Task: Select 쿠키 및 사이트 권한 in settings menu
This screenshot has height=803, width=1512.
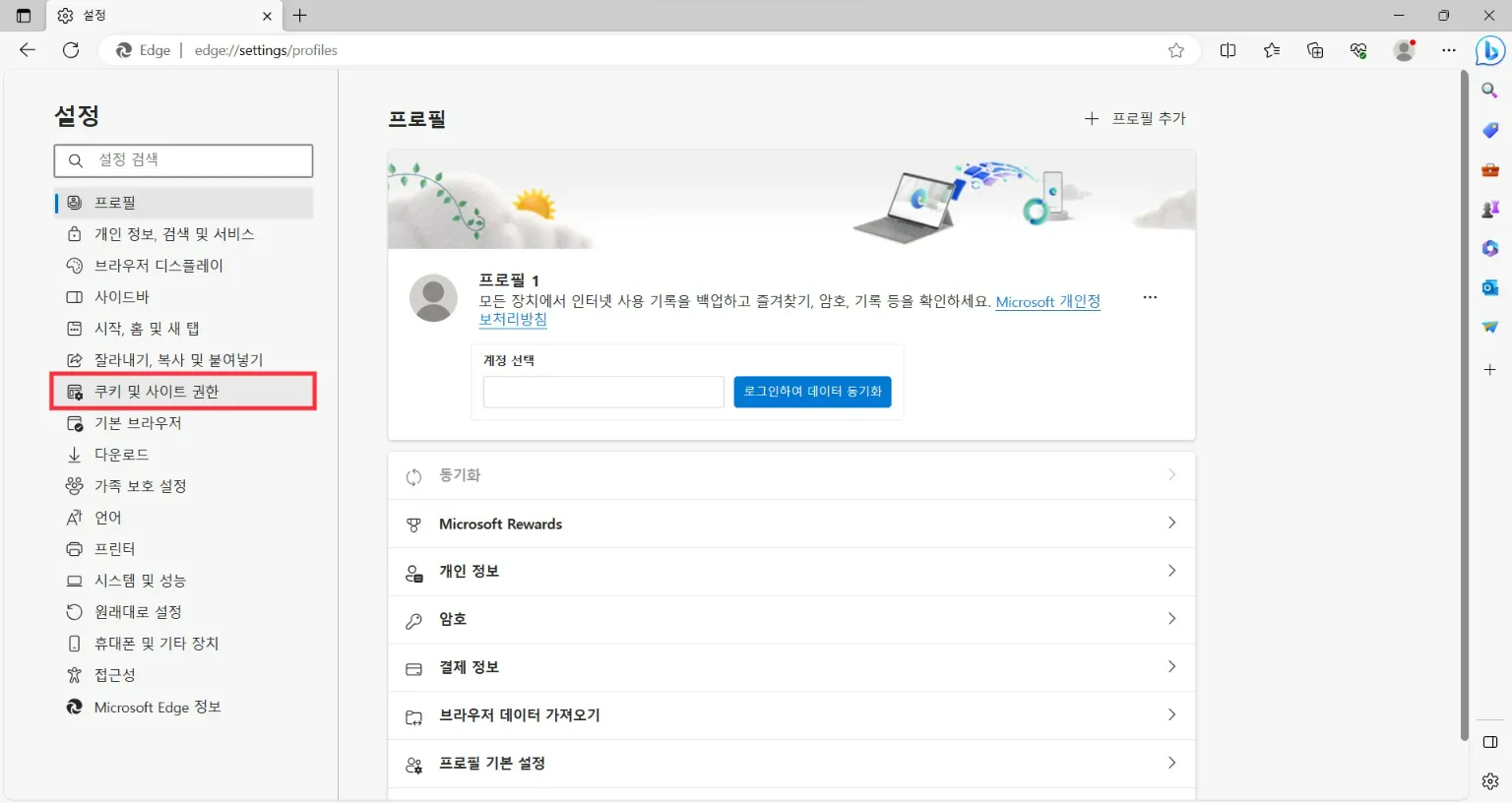Action: click(183, 391)
